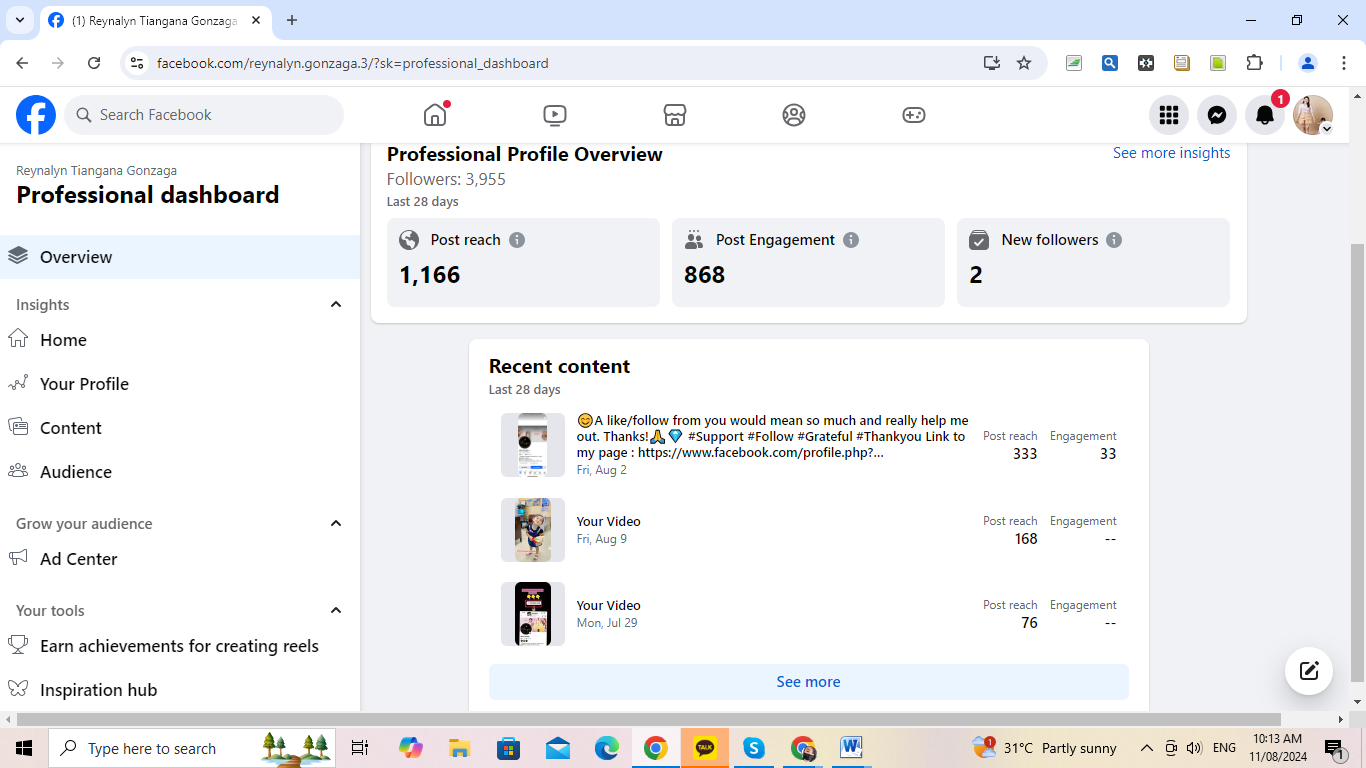Image resolution: width=1366 pixels, height=768 pixels.
Task: Click the Aug 2 post thumbnail
Action: point(533,445)
